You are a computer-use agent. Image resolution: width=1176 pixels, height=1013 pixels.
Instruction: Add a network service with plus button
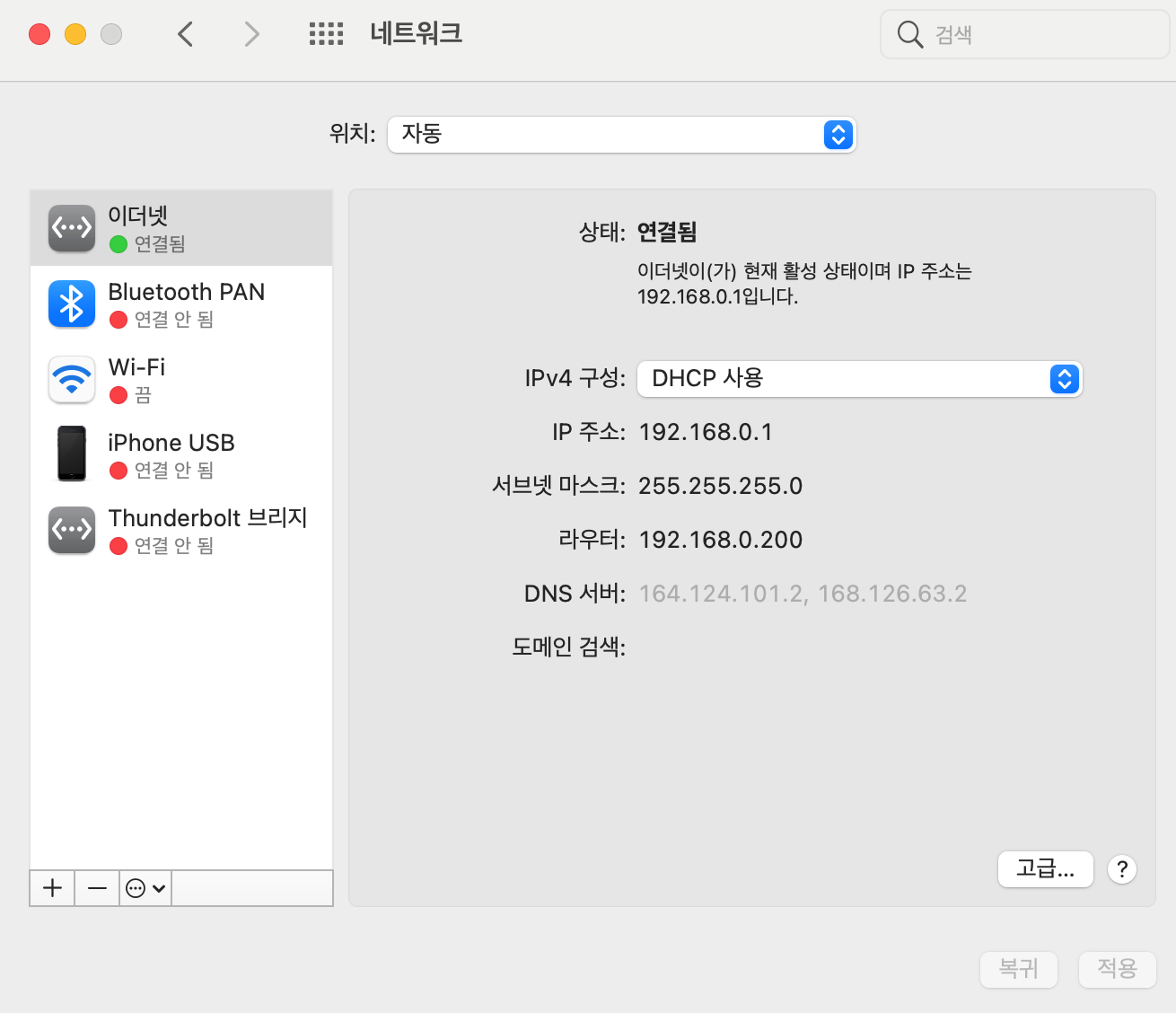click(53, 888)
